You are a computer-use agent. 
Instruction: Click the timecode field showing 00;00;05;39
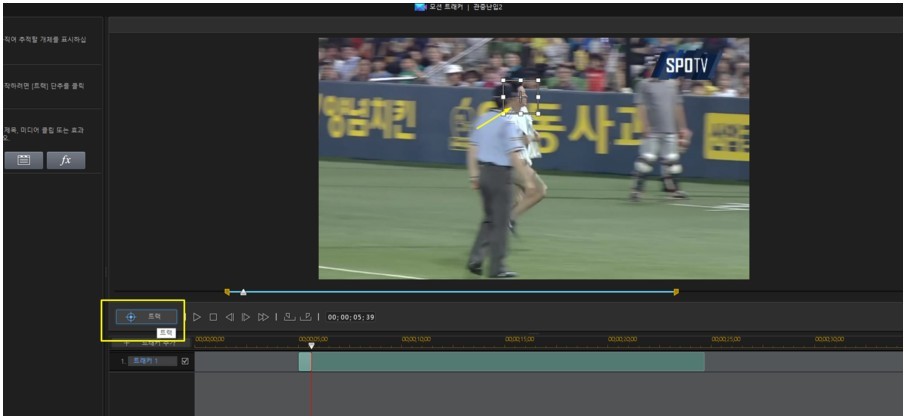[351, 317]
